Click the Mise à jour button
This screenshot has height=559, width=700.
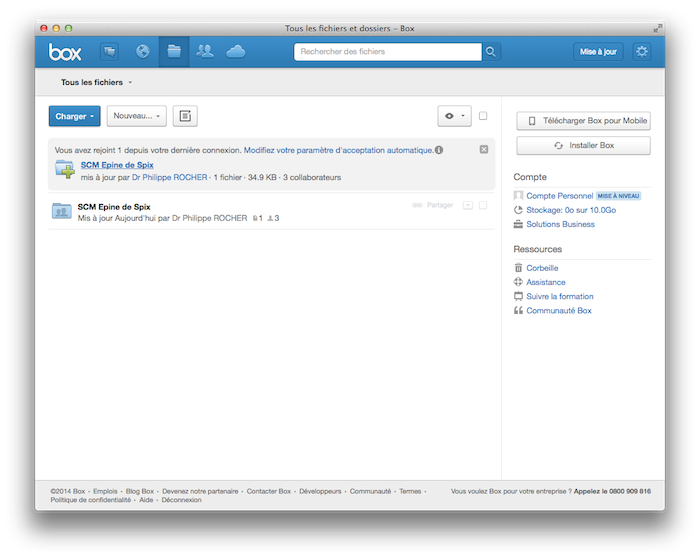coord(600,52)
